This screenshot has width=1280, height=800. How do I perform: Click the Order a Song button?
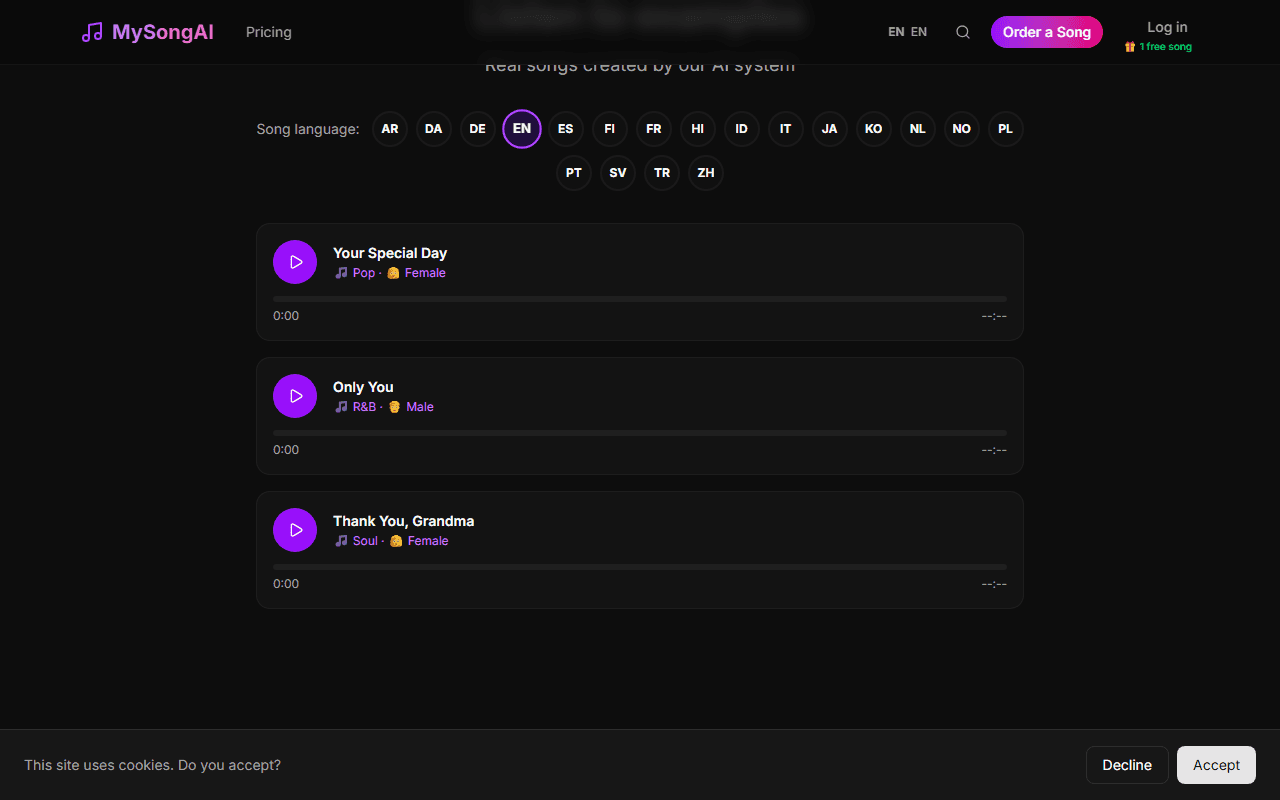pyautogui.click(x=1047, y=32)
